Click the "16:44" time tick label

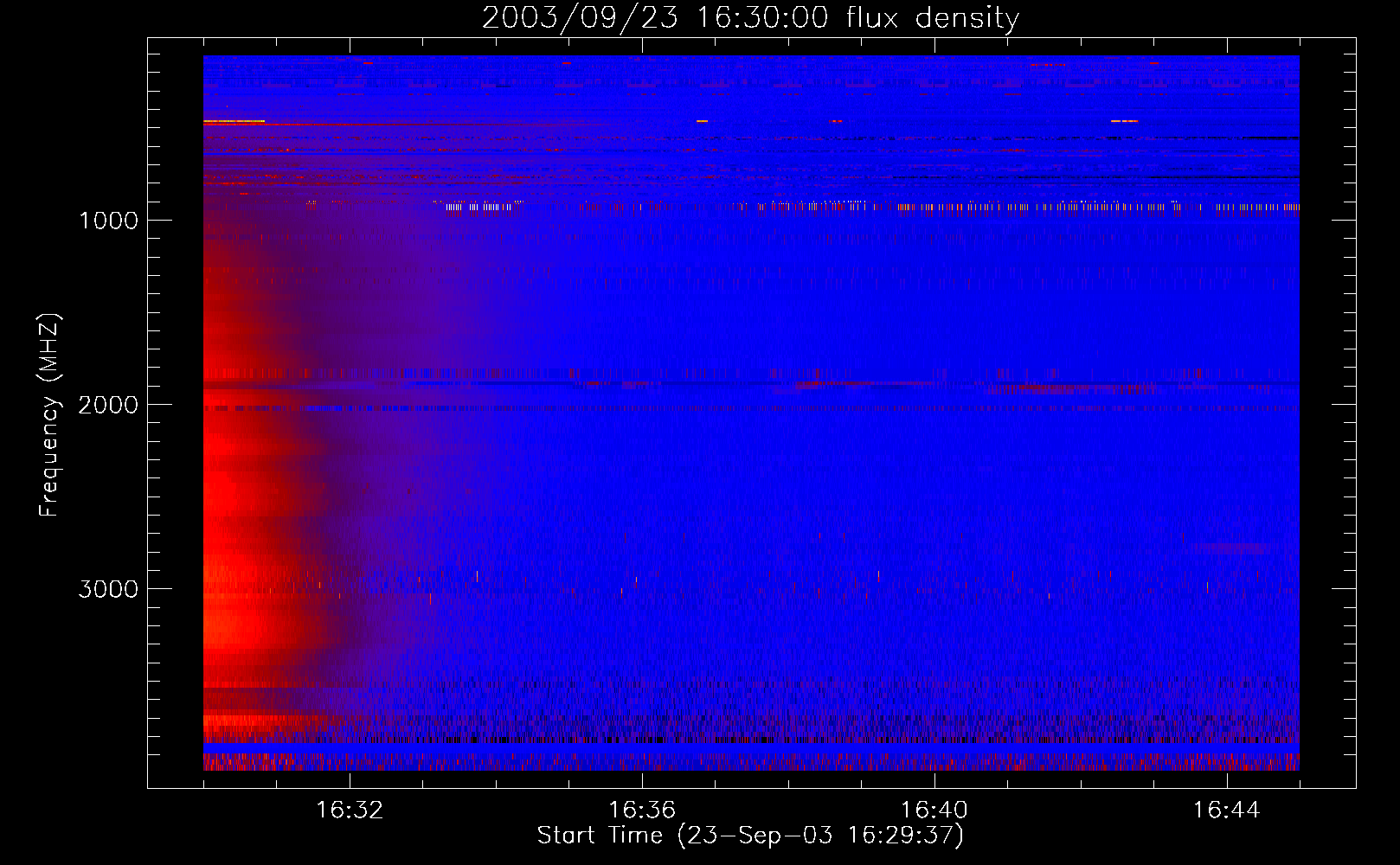point(1227,811)
